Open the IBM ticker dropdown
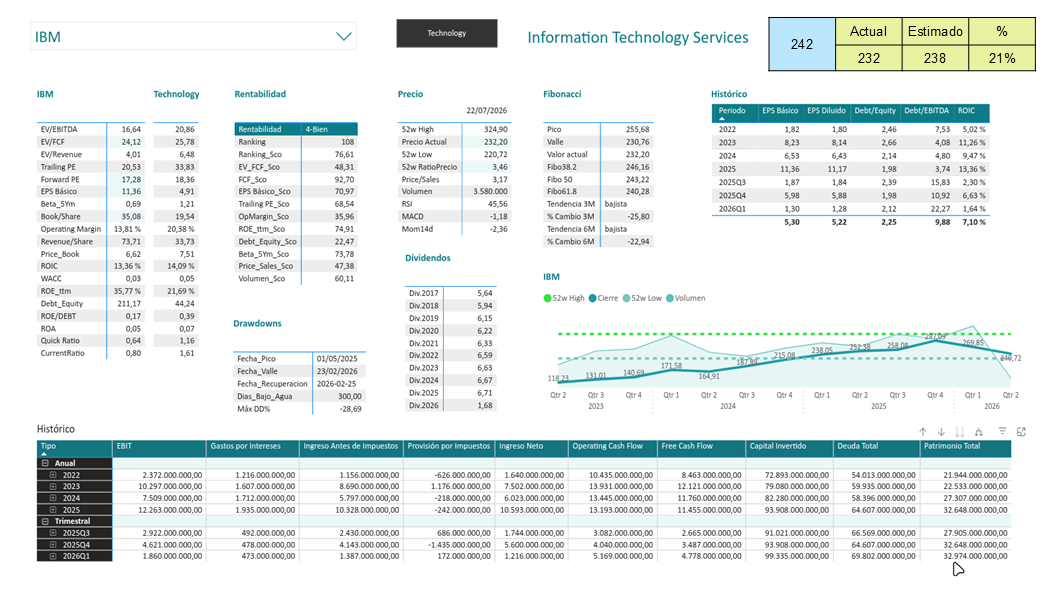The width and height of the screenshot is (1058, 595). pyautogui.click(x=193, y=36)
